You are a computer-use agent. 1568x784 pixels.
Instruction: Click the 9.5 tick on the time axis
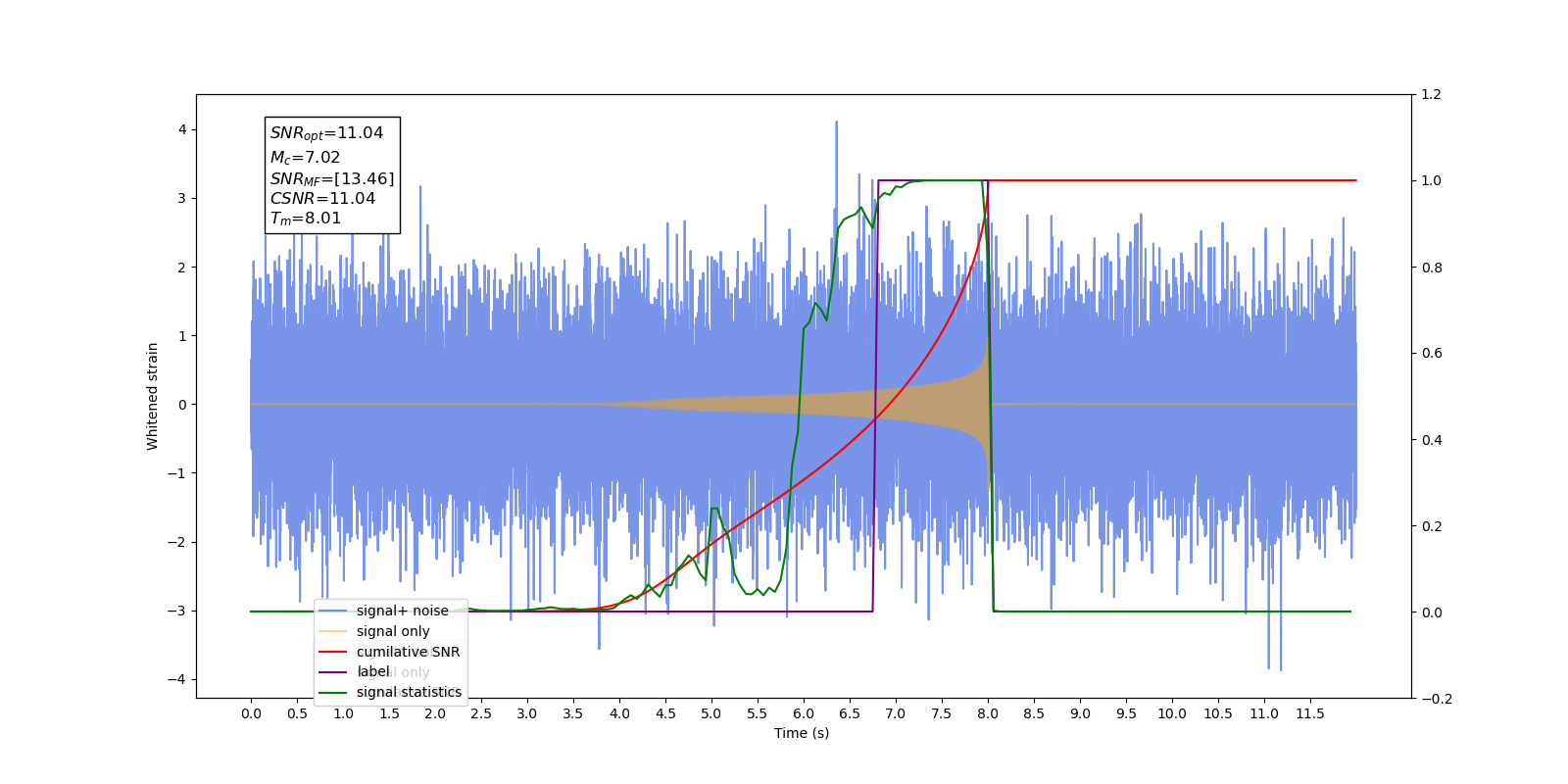[x=1126, y=713]
